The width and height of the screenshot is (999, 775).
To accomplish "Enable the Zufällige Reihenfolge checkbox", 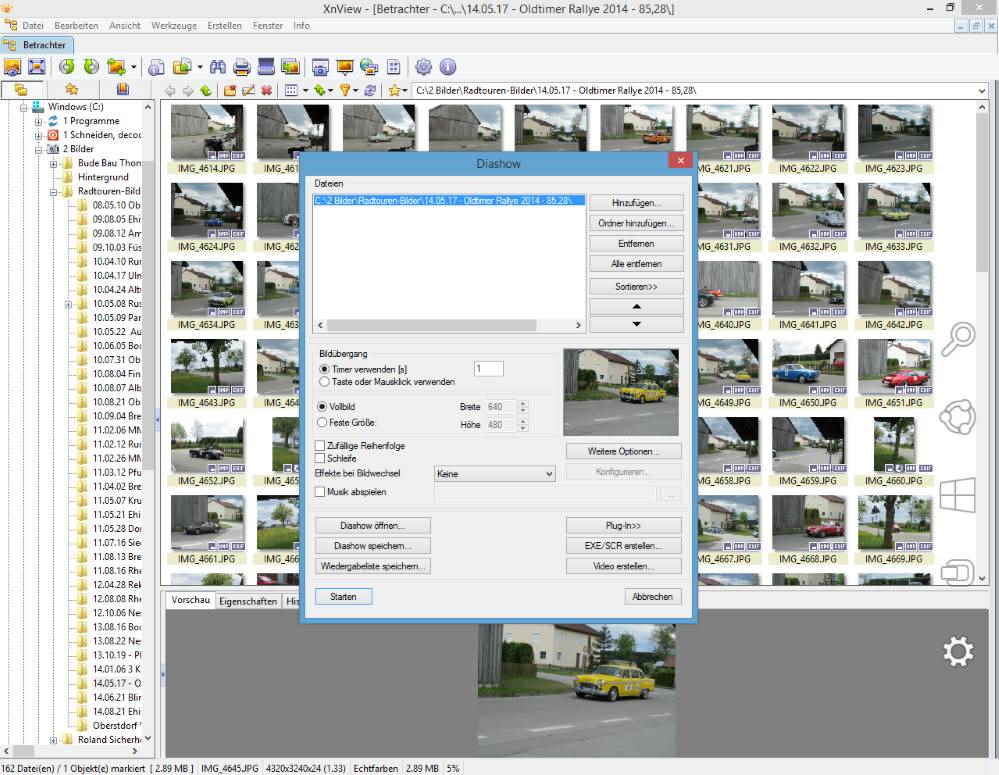I will point(320,446).
